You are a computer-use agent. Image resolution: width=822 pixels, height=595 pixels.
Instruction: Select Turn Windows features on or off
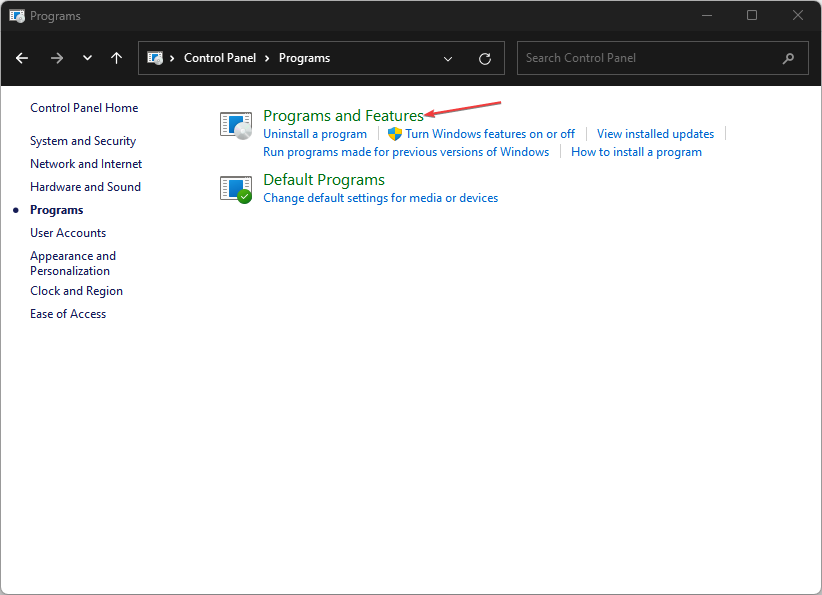point(489,134)
